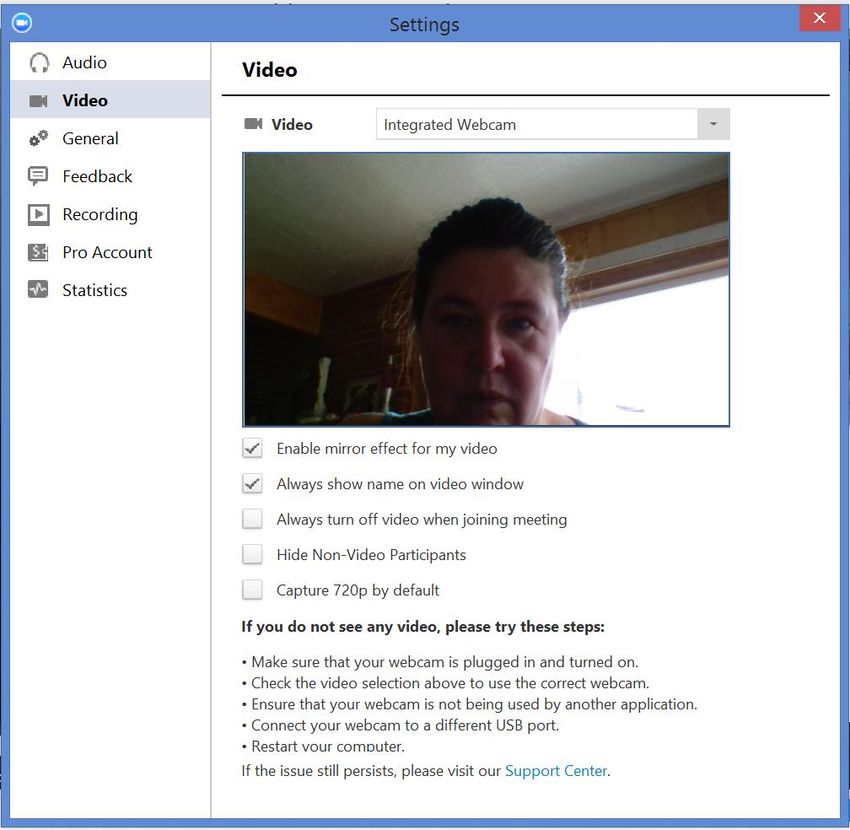Click the Statistics waveform icon
The width and height of the screenshot is (850, 830).
tap(38, 289)
